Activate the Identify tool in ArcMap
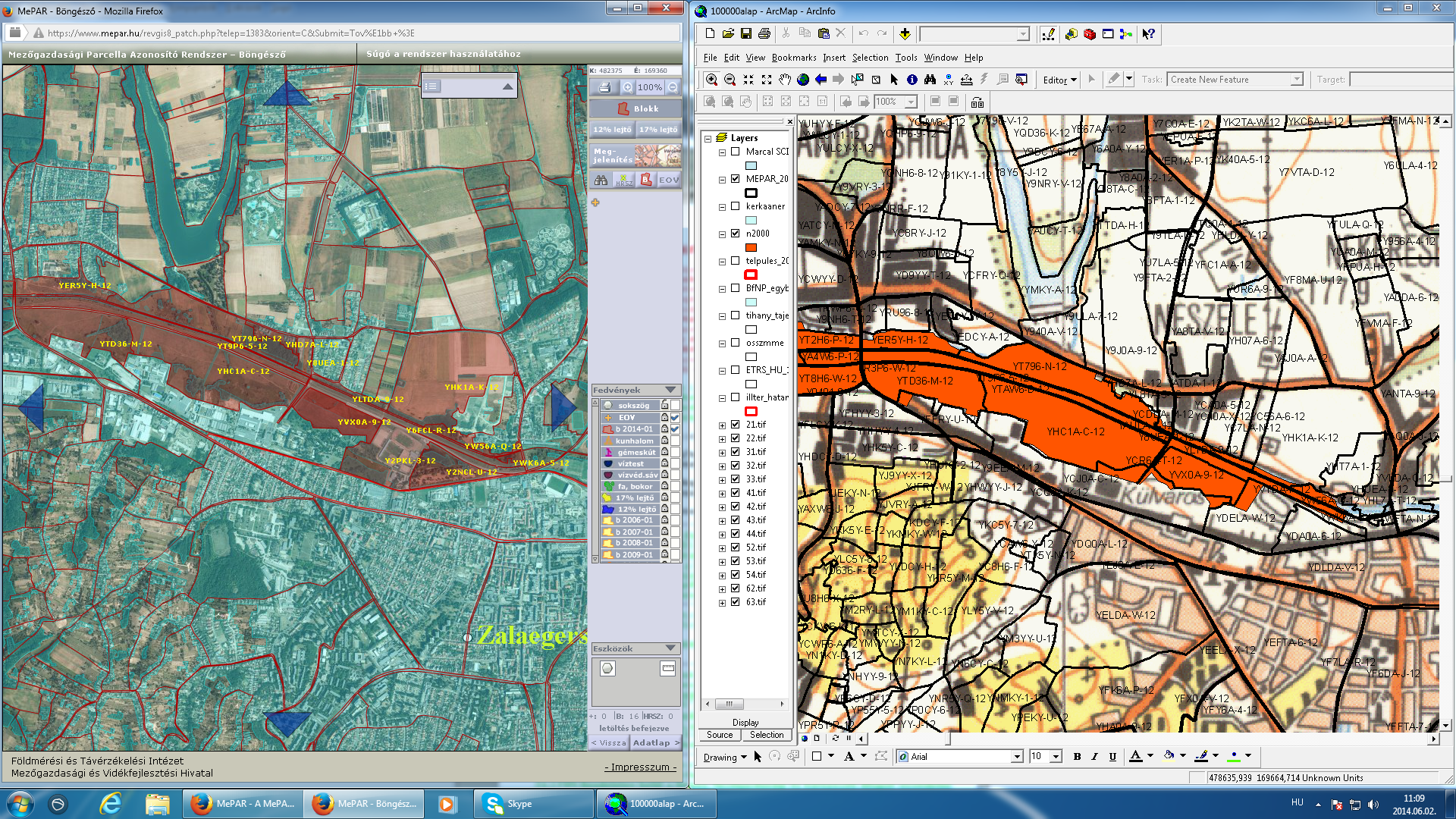 (912, 80)
